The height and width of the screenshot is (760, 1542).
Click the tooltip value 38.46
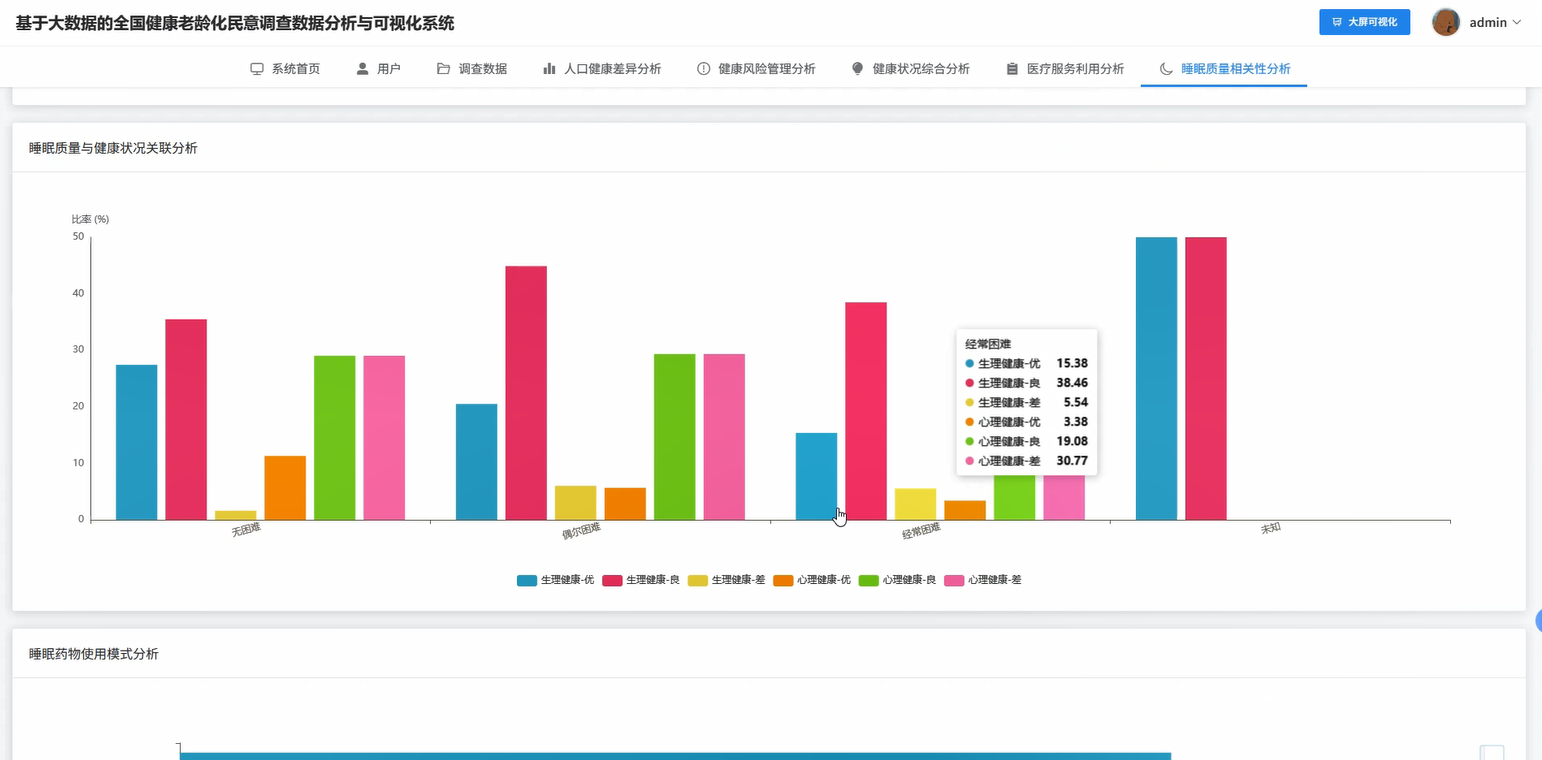[x=1072, y=383]
